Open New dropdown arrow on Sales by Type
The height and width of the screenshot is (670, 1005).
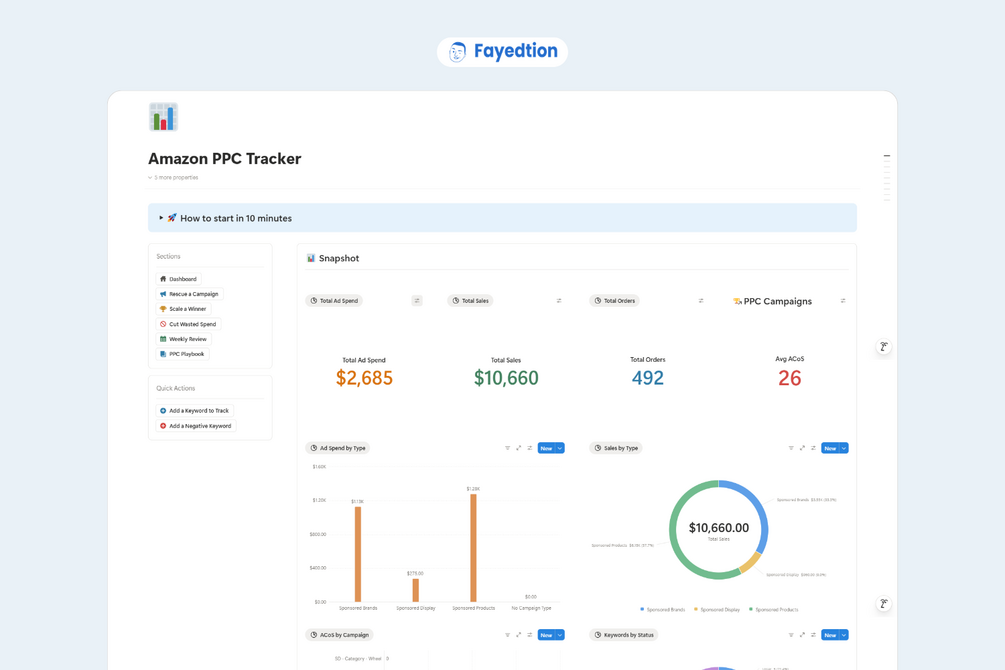(x=844, y=448)
